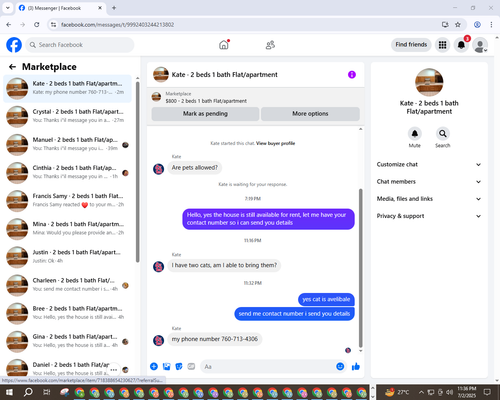Open the Notifications bell icon
The width and height of the screenshot is (500, 400).
[461, 45]
